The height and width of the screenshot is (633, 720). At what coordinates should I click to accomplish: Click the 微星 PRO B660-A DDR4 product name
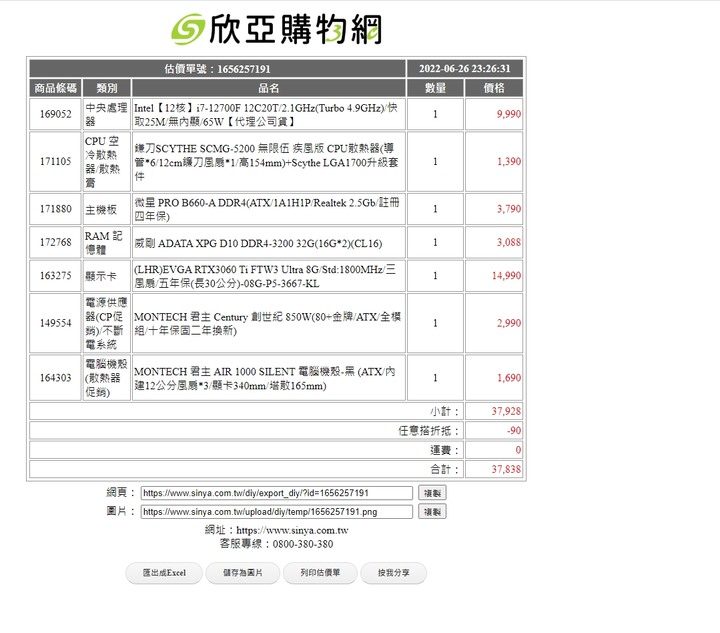pyautogui.click(x=269, y=209)
